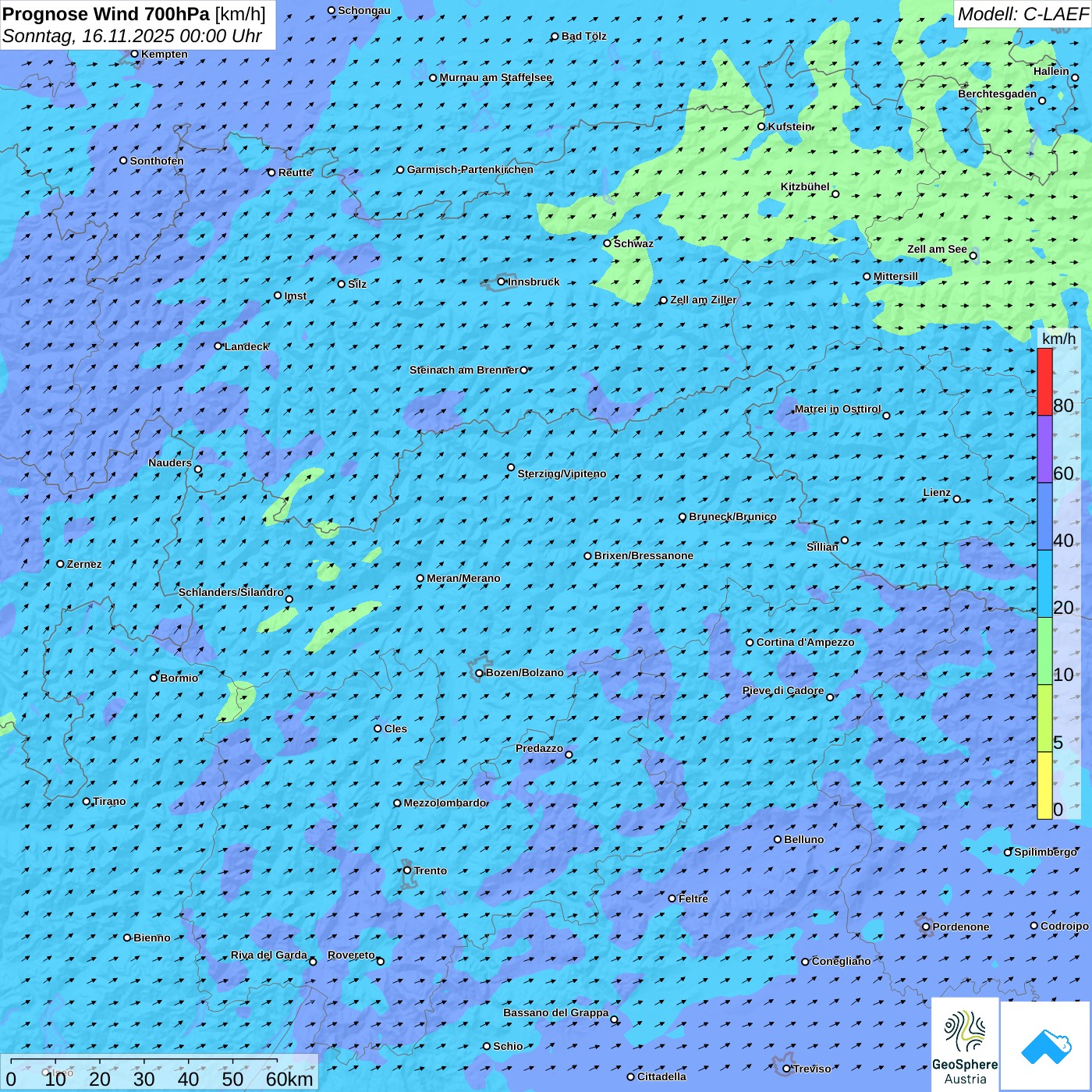The height and width of the screenshot is (1092, 1092).
Task: Click the 'Cortina d'Ampezzo' label
Action: [x=805, y=642]
